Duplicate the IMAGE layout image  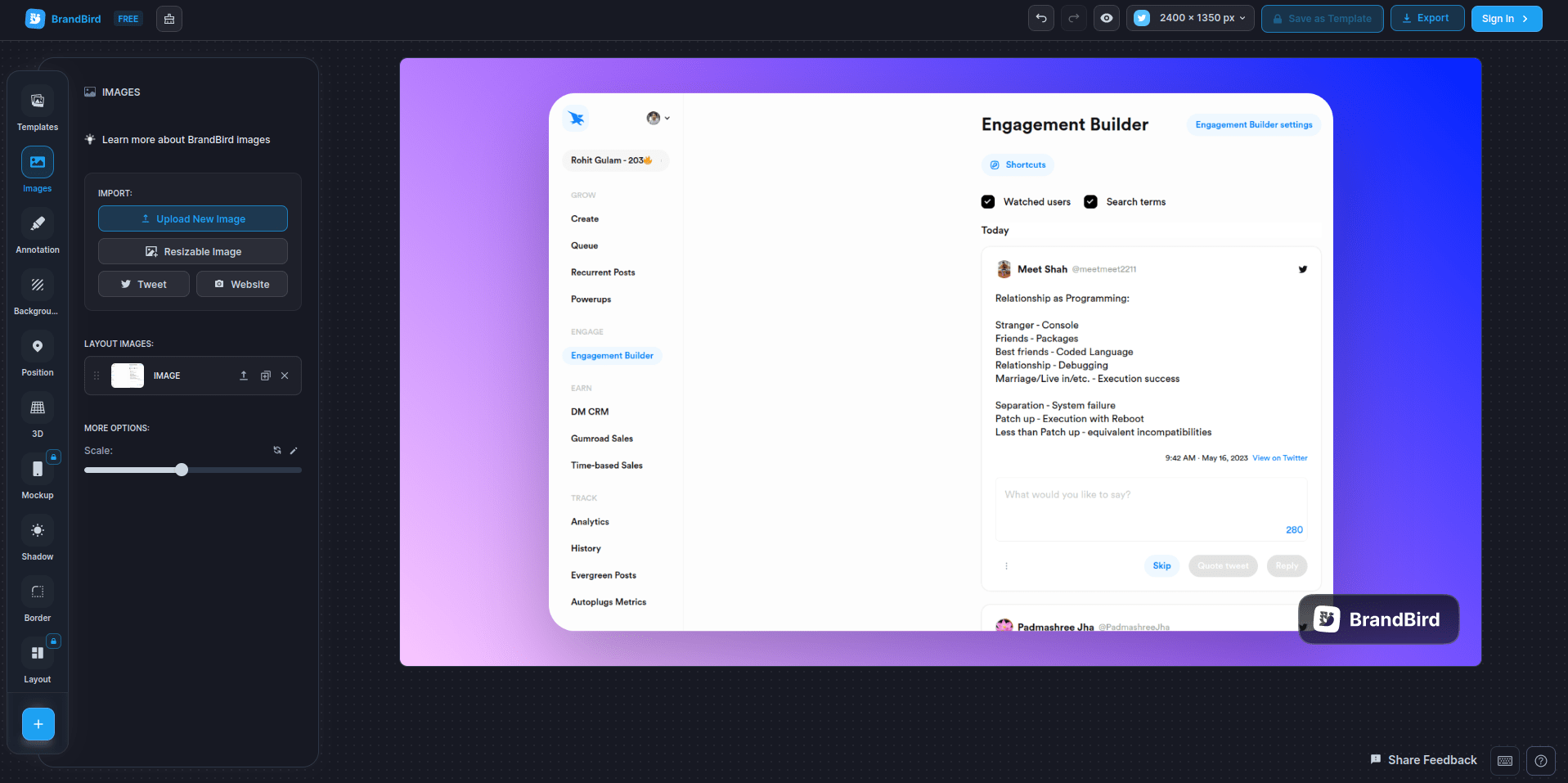click(265, 376)
